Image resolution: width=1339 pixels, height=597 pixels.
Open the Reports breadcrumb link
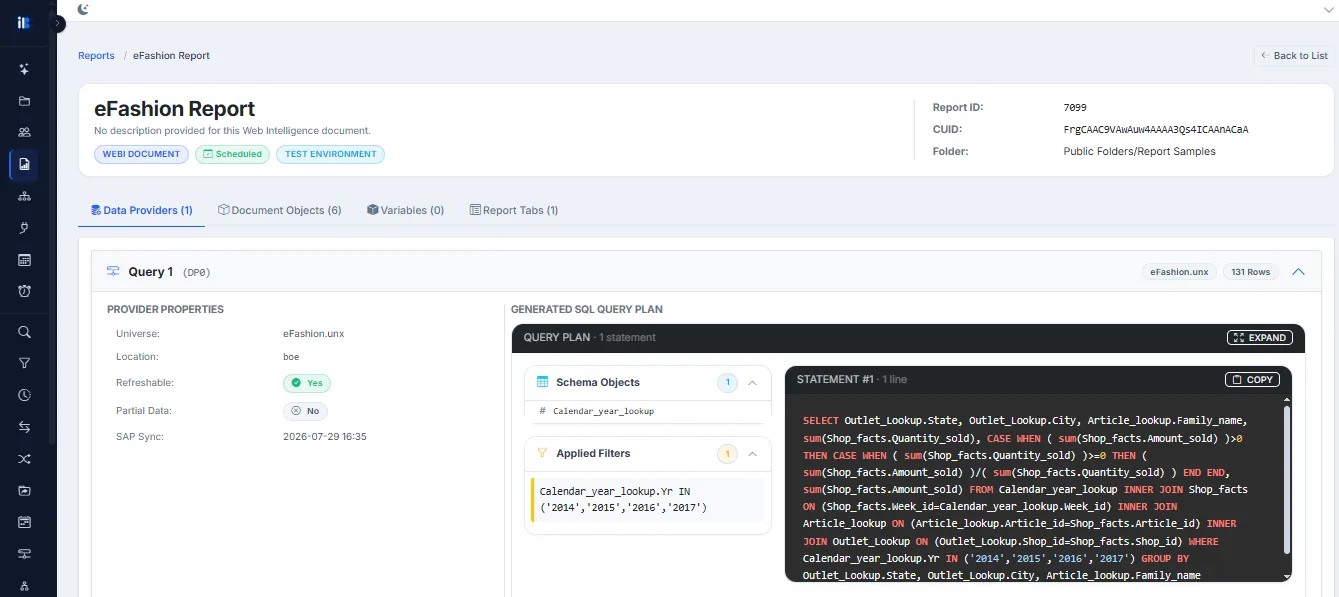click(96, 56)
